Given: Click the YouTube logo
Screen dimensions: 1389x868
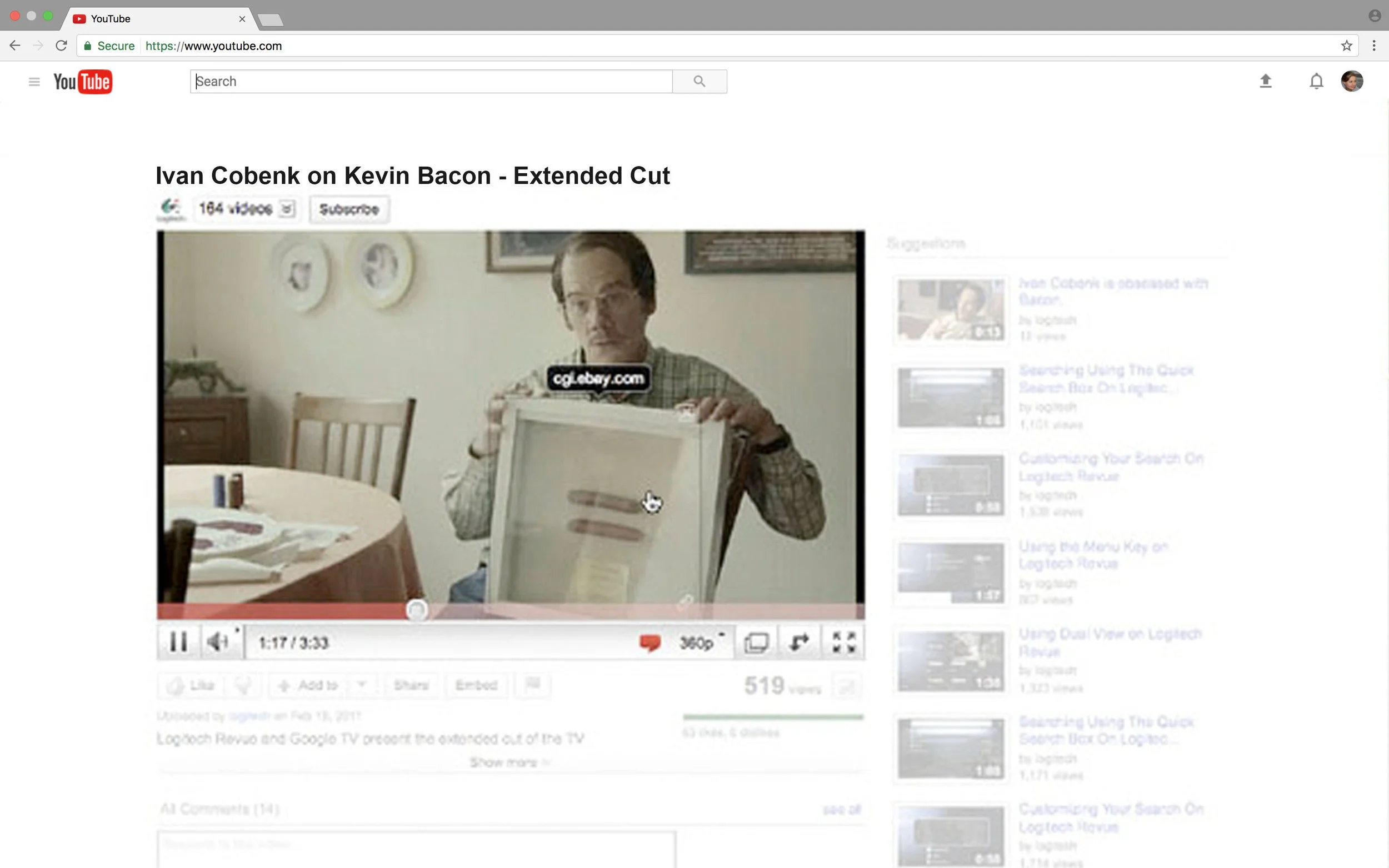Looking at the screenshot, I should pos(83,82).
